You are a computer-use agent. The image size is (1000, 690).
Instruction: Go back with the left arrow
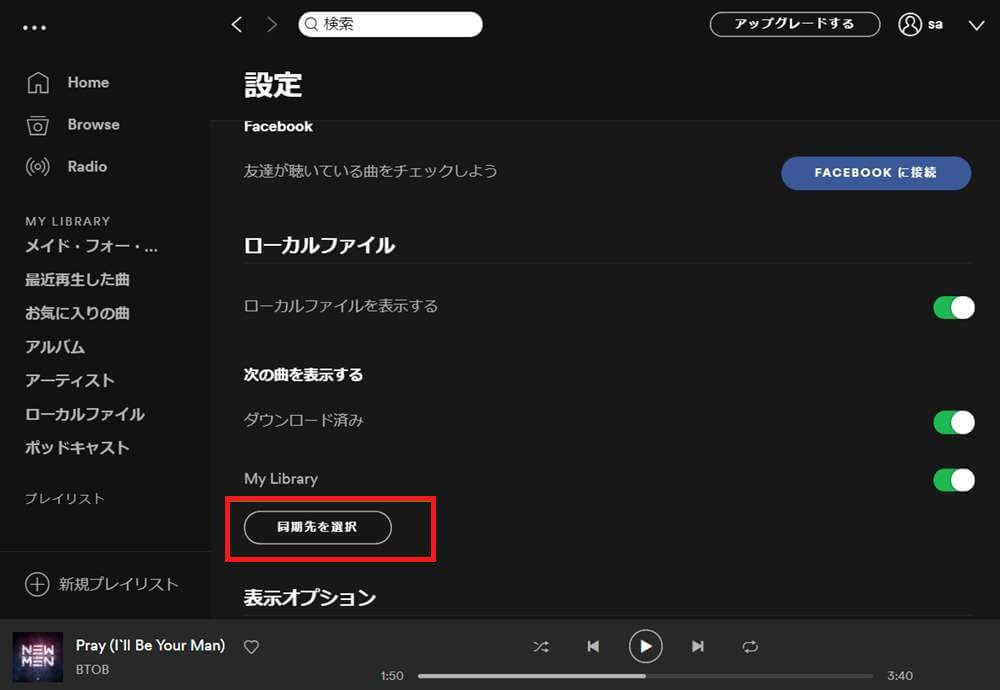pyautogui.click(x=237, y=24)
